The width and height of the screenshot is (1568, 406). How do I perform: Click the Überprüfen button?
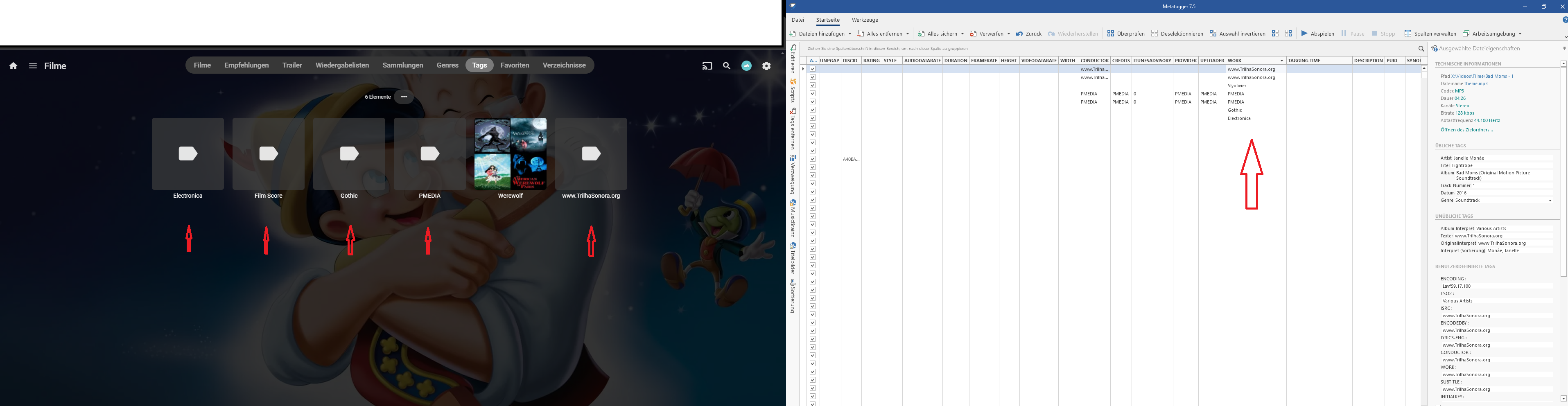click(1125, 34)
